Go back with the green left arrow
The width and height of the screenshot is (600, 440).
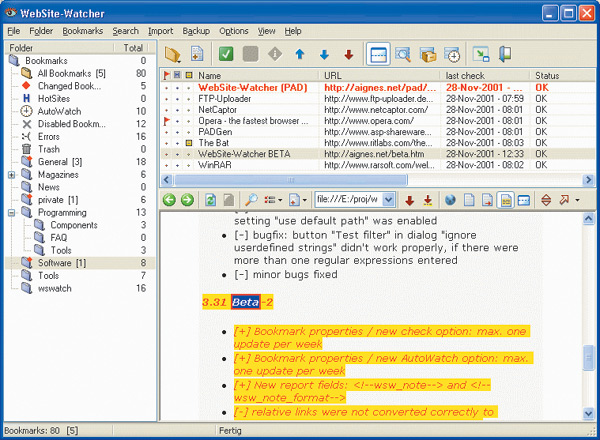click(169, 200)
